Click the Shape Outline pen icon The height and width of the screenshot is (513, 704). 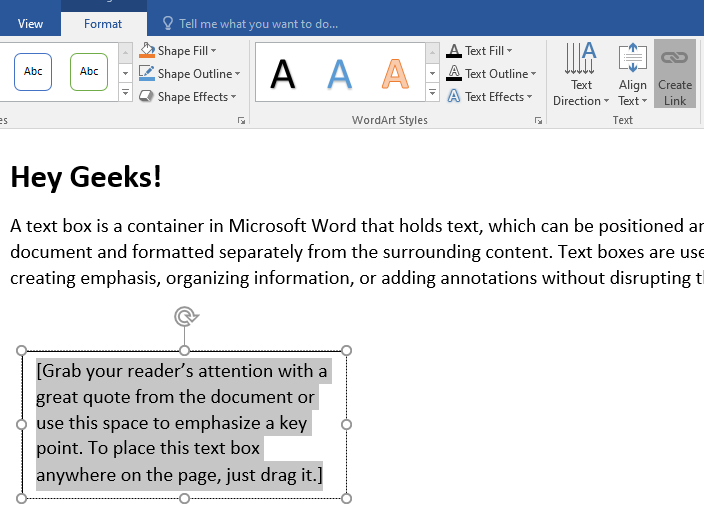coord(147,73)
